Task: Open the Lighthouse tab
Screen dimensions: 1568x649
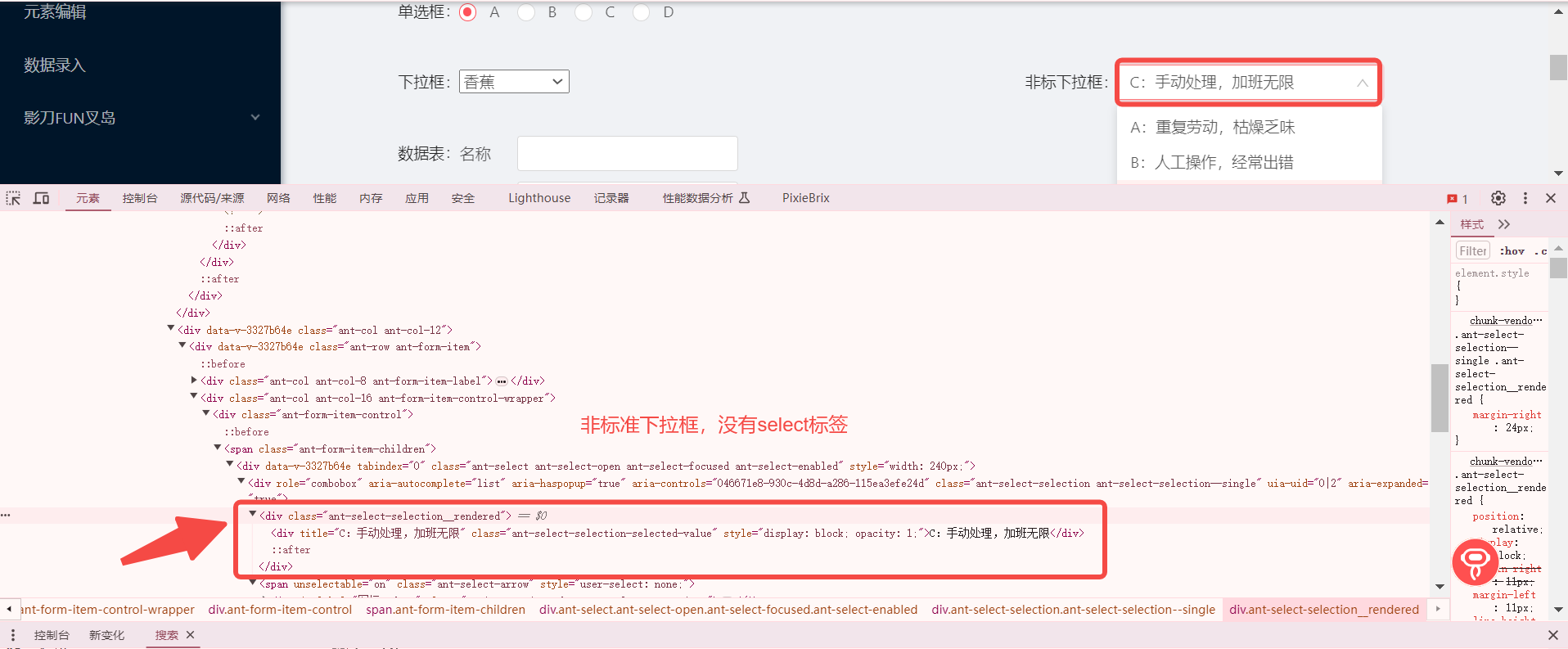Action: pos(539,198)
